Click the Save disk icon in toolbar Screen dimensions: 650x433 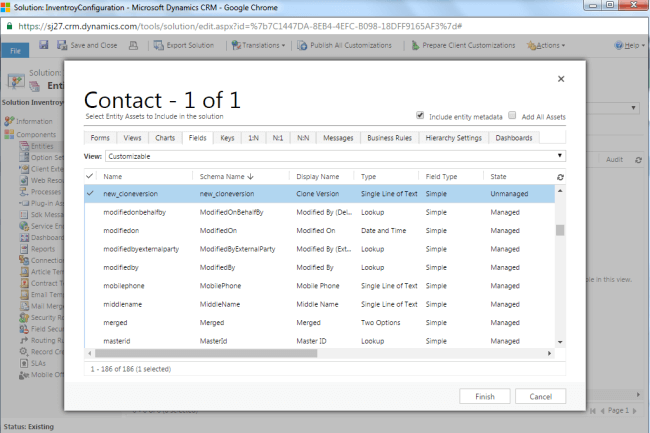pos(44,45)
